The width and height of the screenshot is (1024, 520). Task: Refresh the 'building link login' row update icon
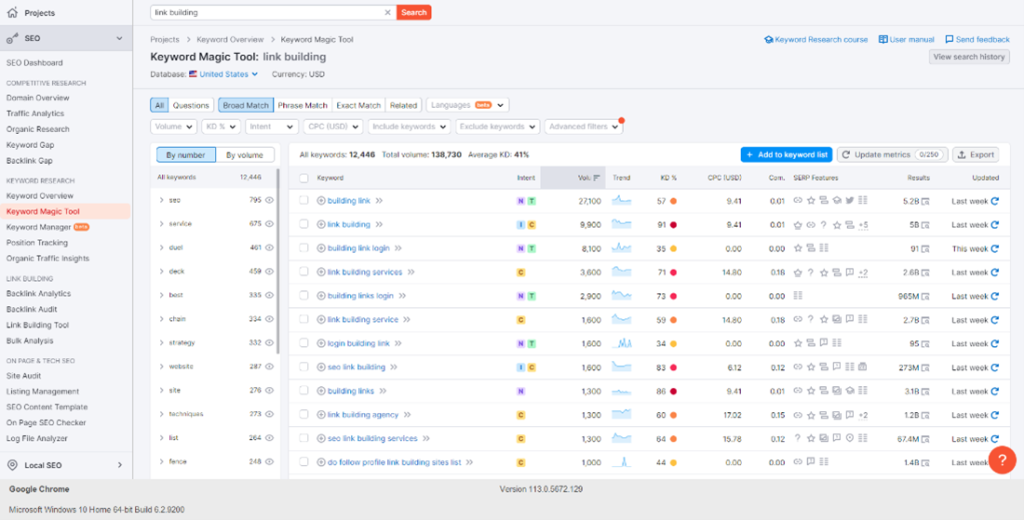pyautogui.click(x=995, y=248)
